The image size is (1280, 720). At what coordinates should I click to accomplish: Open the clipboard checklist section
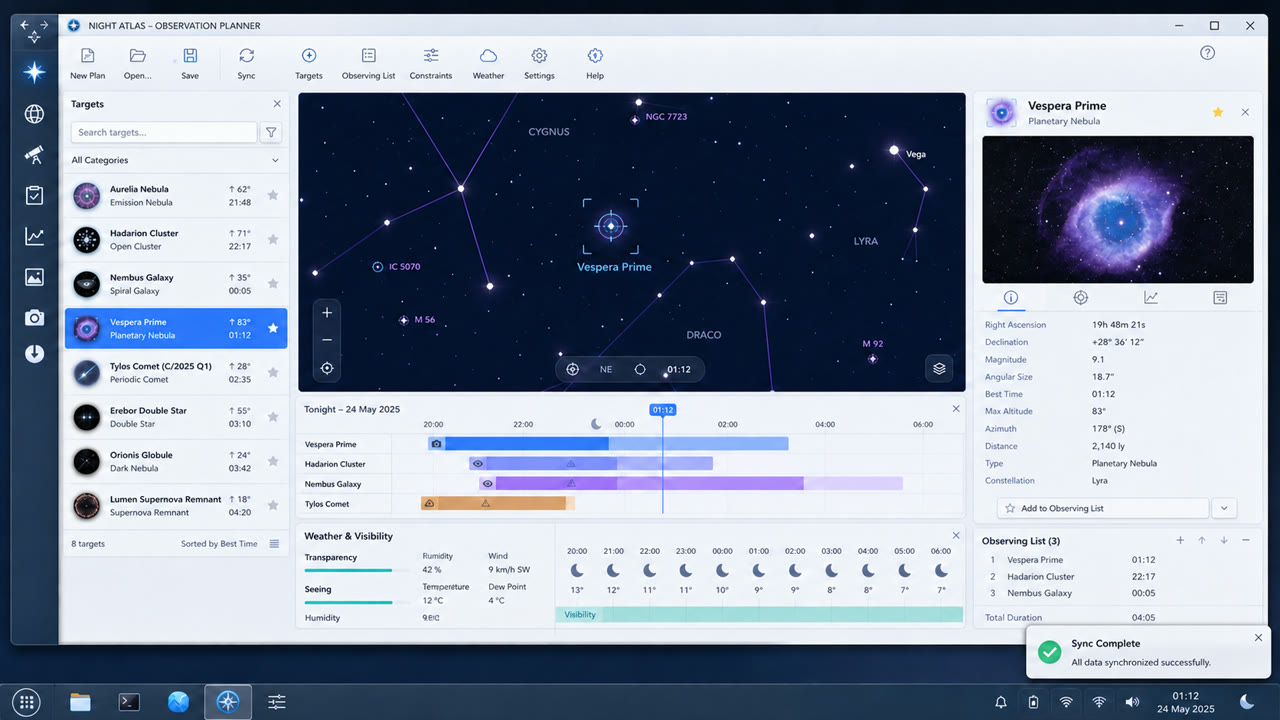pos(34,196)
